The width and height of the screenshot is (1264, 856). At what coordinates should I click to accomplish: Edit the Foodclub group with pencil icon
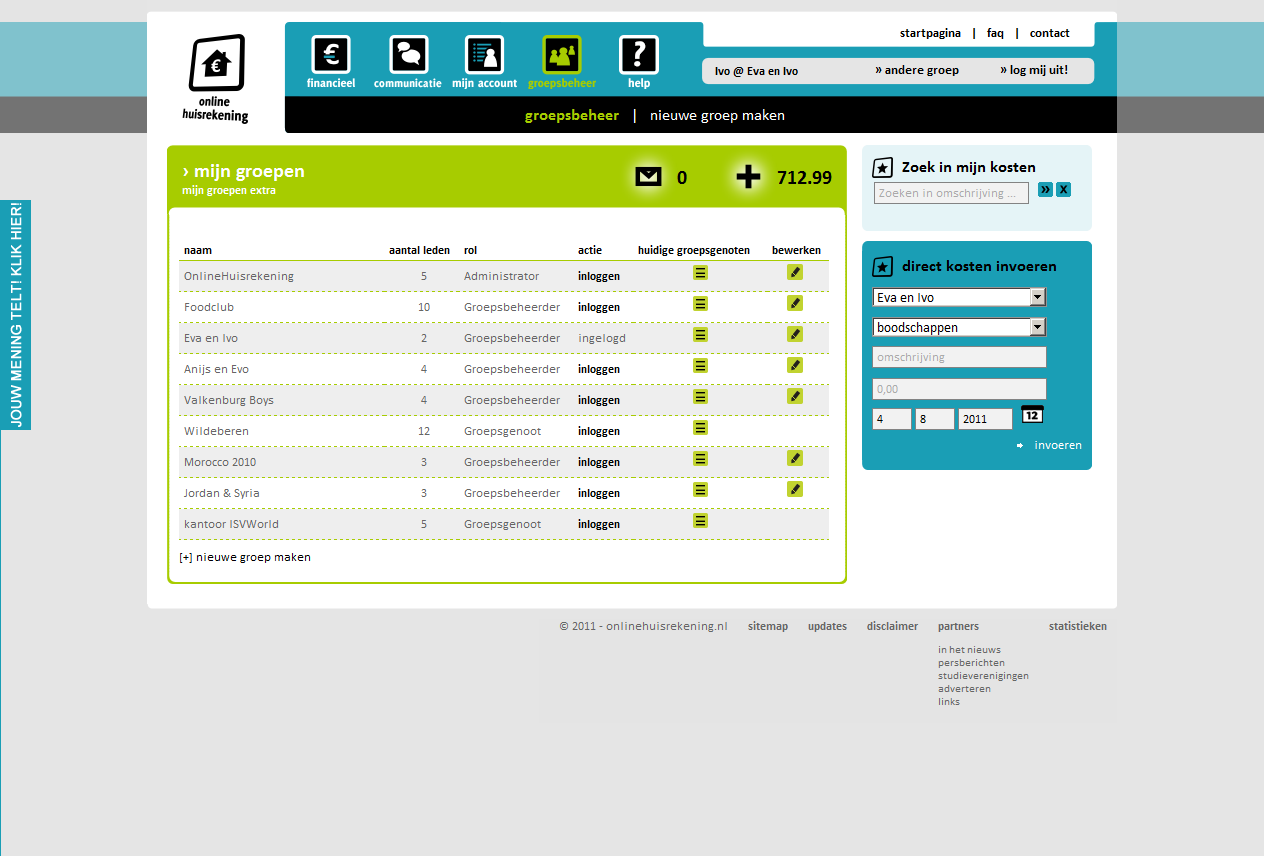795,303
